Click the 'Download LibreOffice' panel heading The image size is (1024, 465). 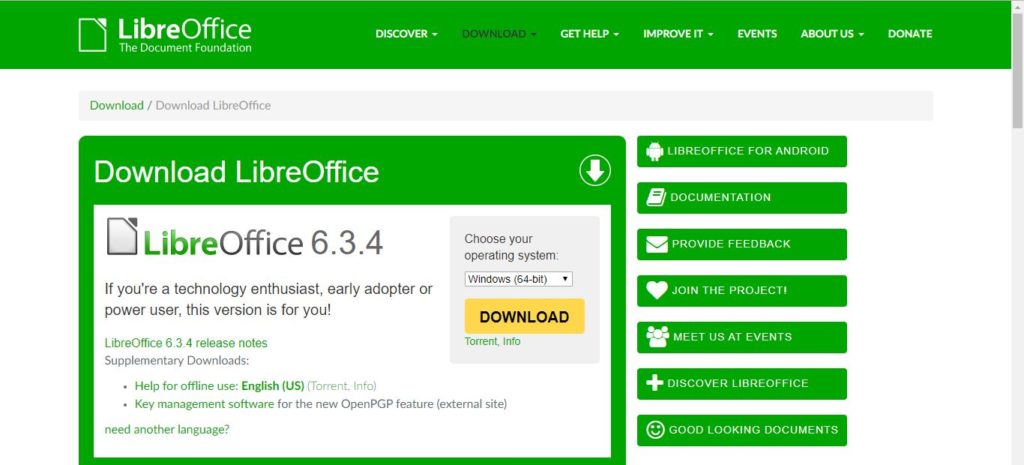[x=236, y=172]
